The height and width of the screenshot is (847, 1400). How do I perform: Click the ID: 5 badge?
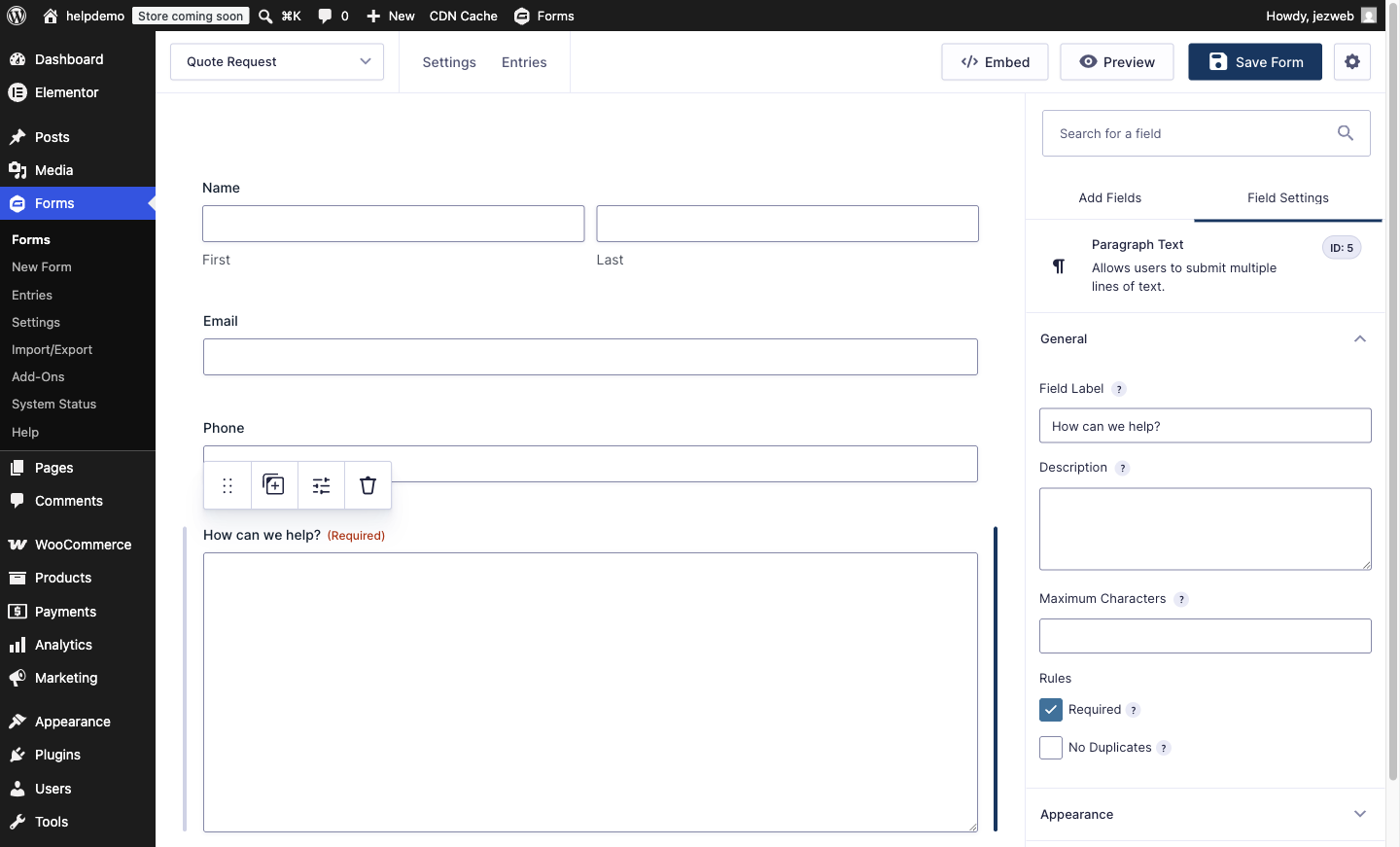[x=1342, y=248]
